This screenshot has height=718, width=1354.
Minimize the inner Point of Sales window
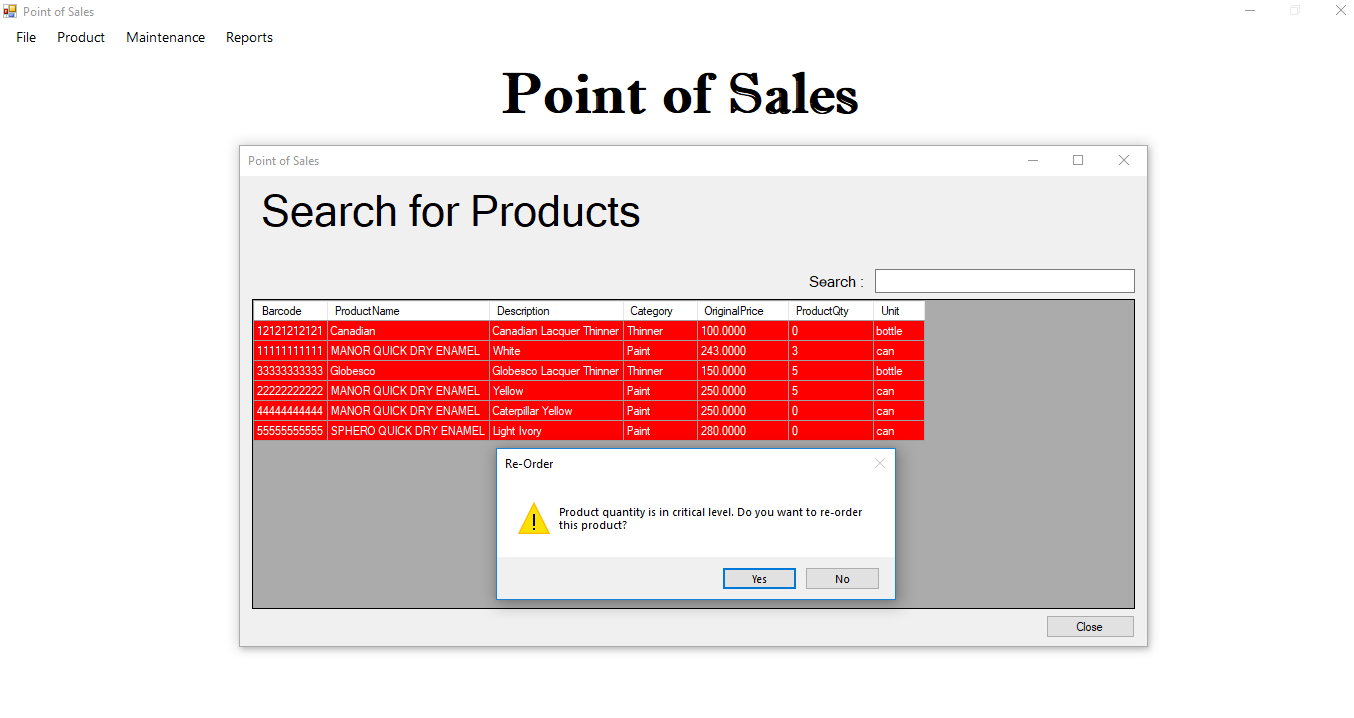(1033, 160)
